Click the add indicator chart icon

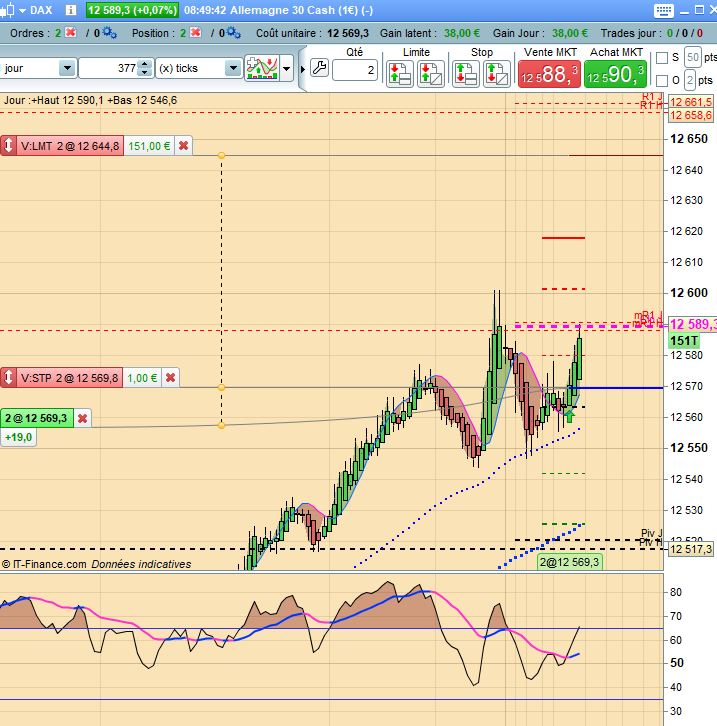pos(262,68)
